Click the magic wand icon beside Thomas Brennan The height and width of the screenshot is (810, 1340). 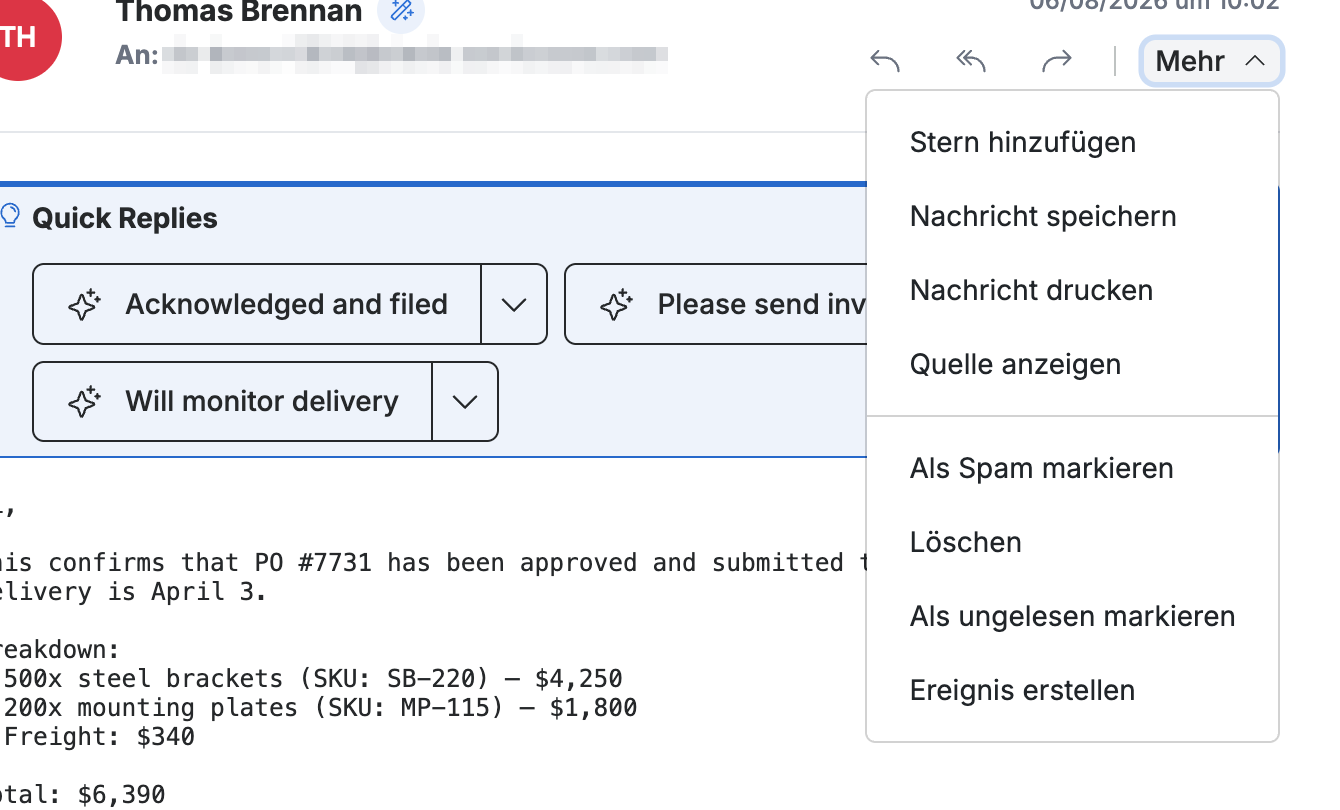(x=401, y=12)
